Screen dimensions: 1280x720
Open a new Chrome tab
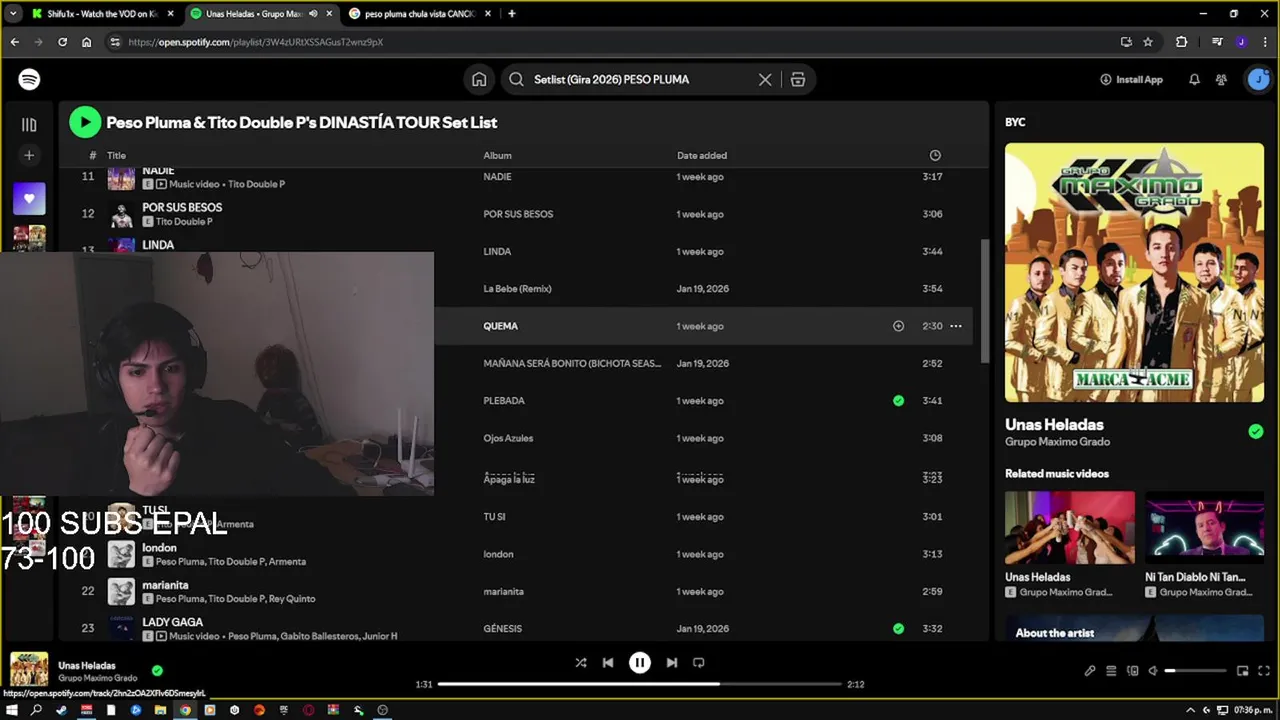512,14
